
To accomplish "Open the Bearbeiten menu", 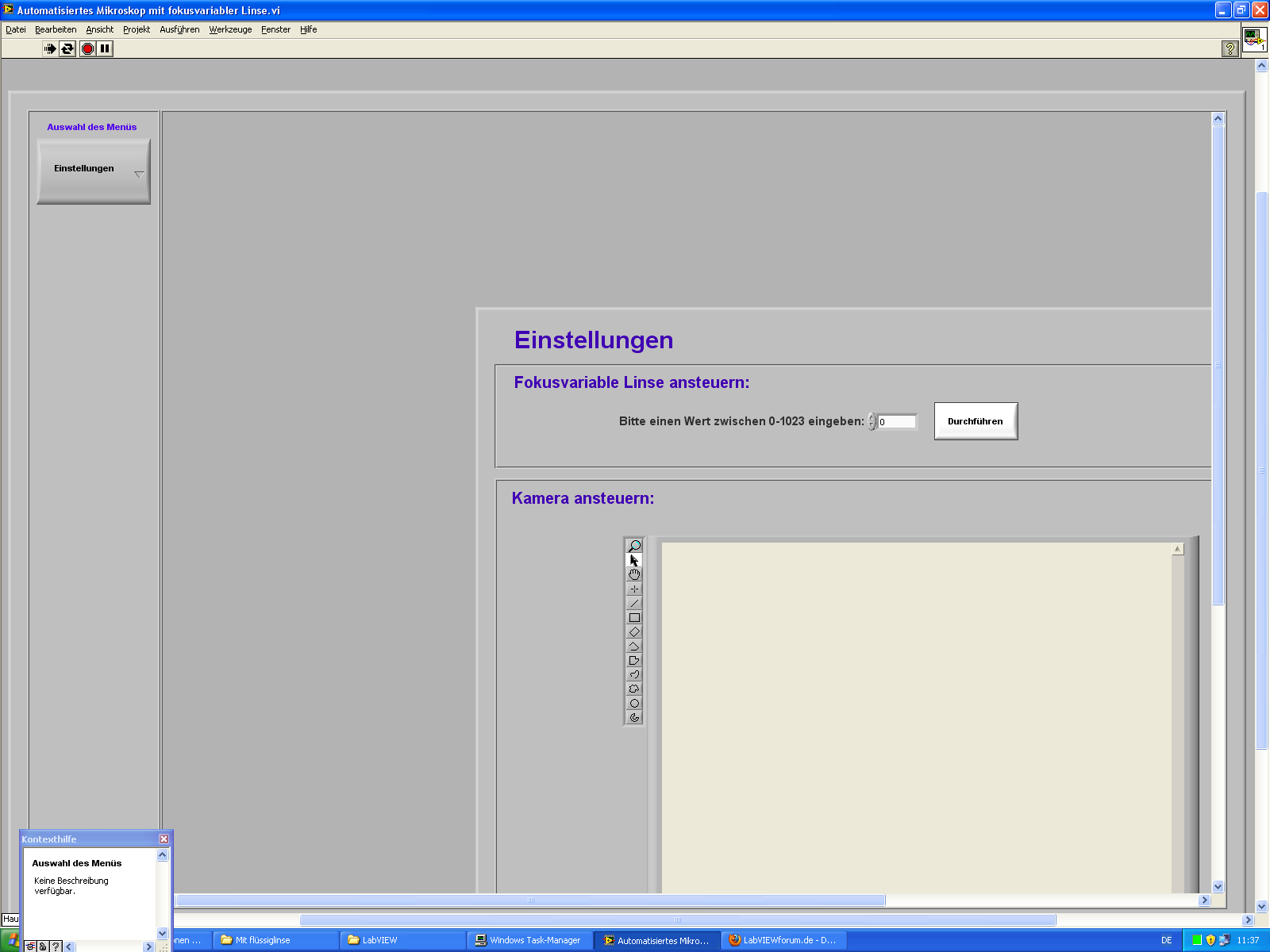I will tap(56, 29).
